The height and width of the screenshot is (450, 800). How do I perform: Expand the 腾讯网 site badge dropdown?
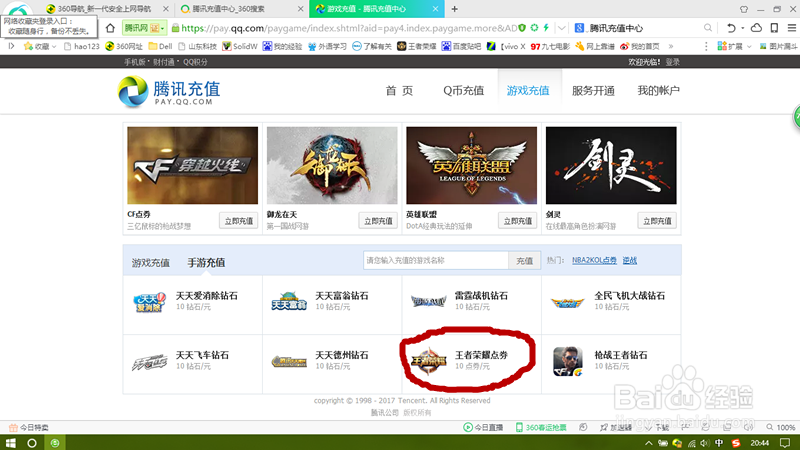click(163, 28)
